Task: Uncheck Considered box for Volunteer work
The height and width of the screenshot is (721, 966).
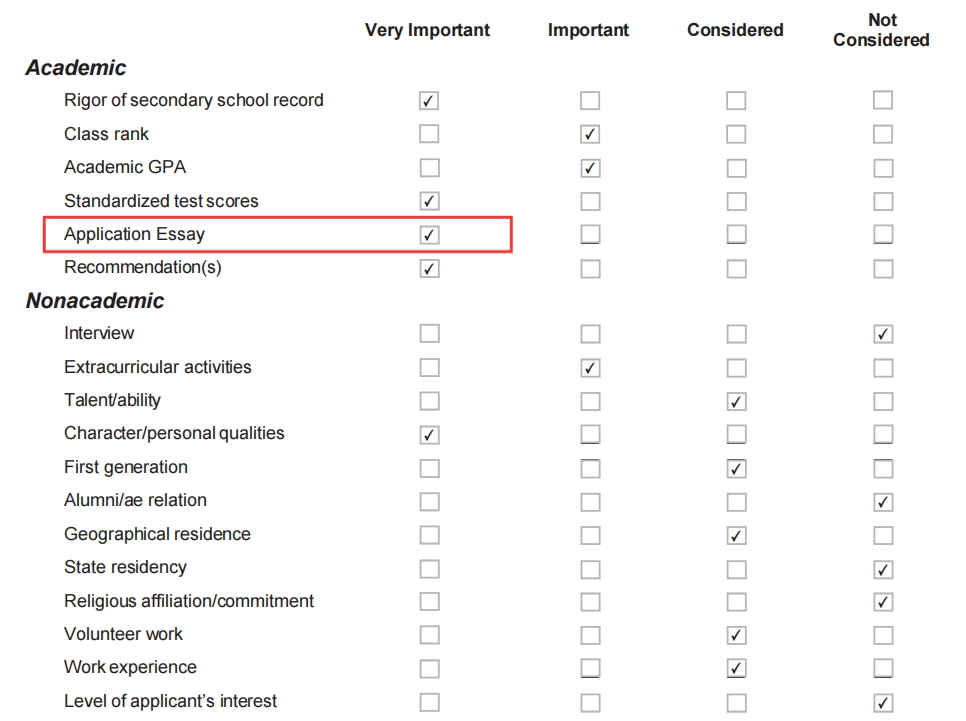Action: tap(736, 635)
